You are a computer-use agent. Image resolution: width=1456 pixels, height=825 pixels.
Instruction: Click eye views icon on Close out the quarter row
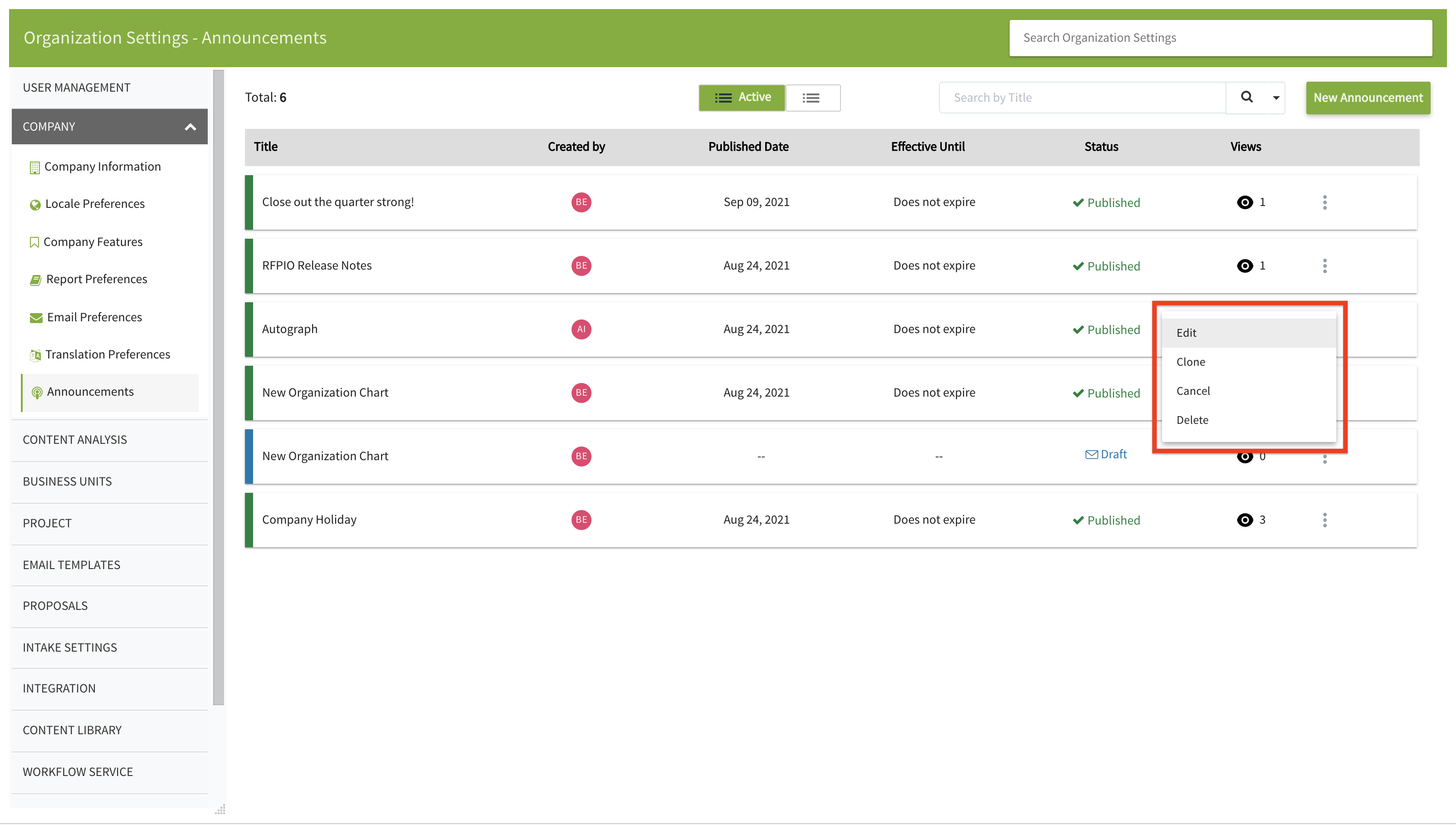(x=1244, y=202)
